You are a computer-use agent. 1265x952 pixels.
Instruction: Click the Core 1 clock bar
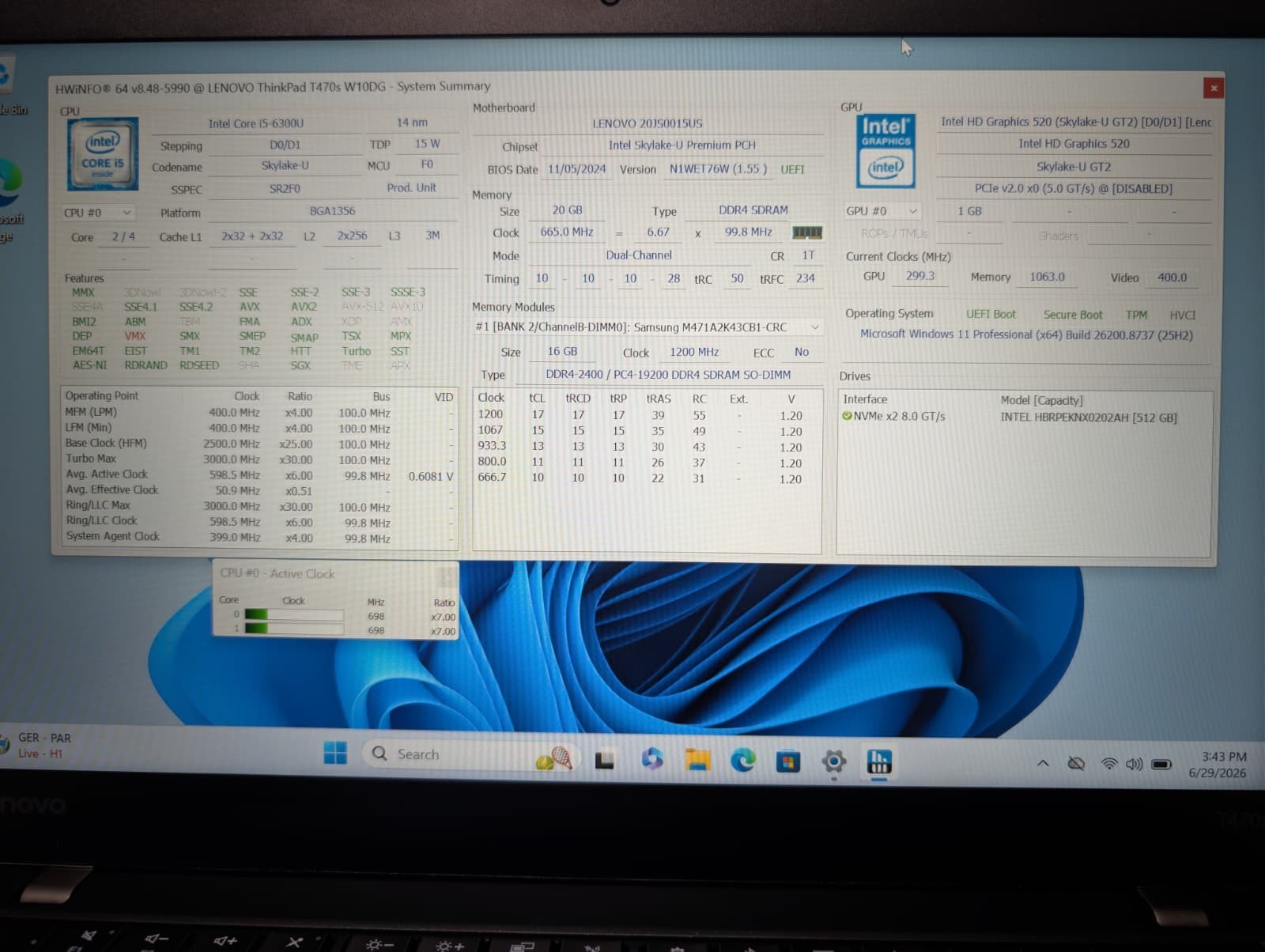point(293,629)
